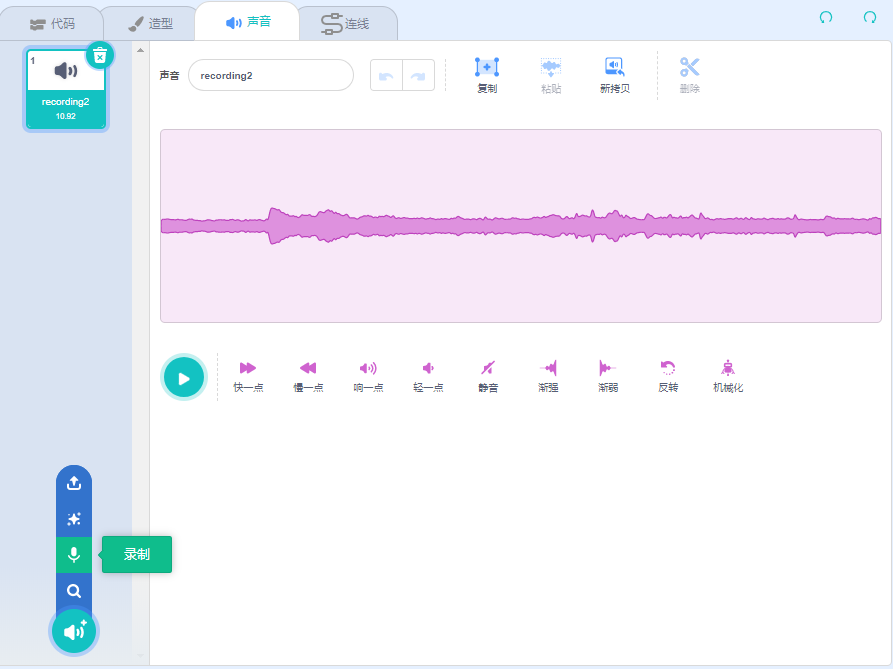Apply the 响一点 louder effect

click(x=368, y=376)
